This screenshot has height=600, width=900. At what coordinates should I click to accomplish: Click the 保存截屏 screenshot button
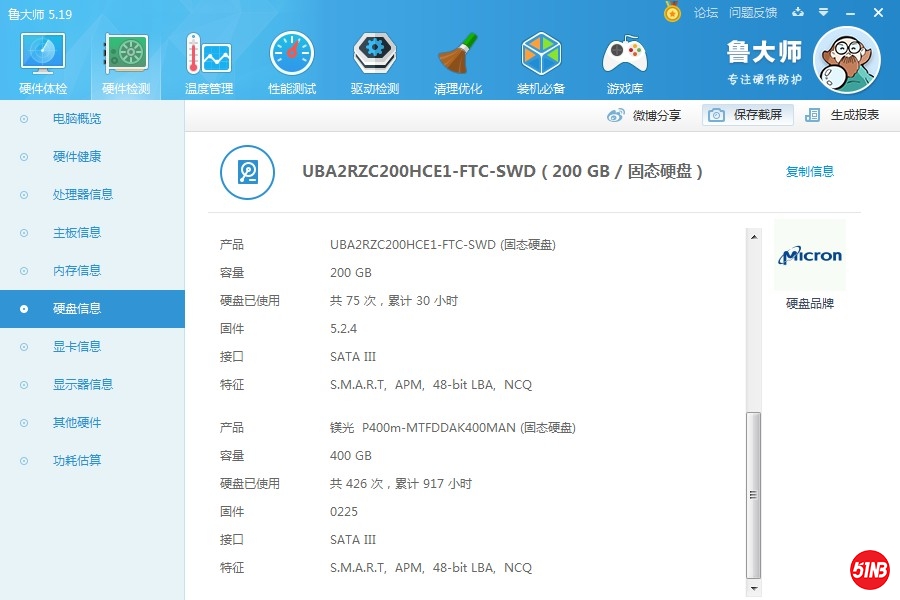pos(747,115)
